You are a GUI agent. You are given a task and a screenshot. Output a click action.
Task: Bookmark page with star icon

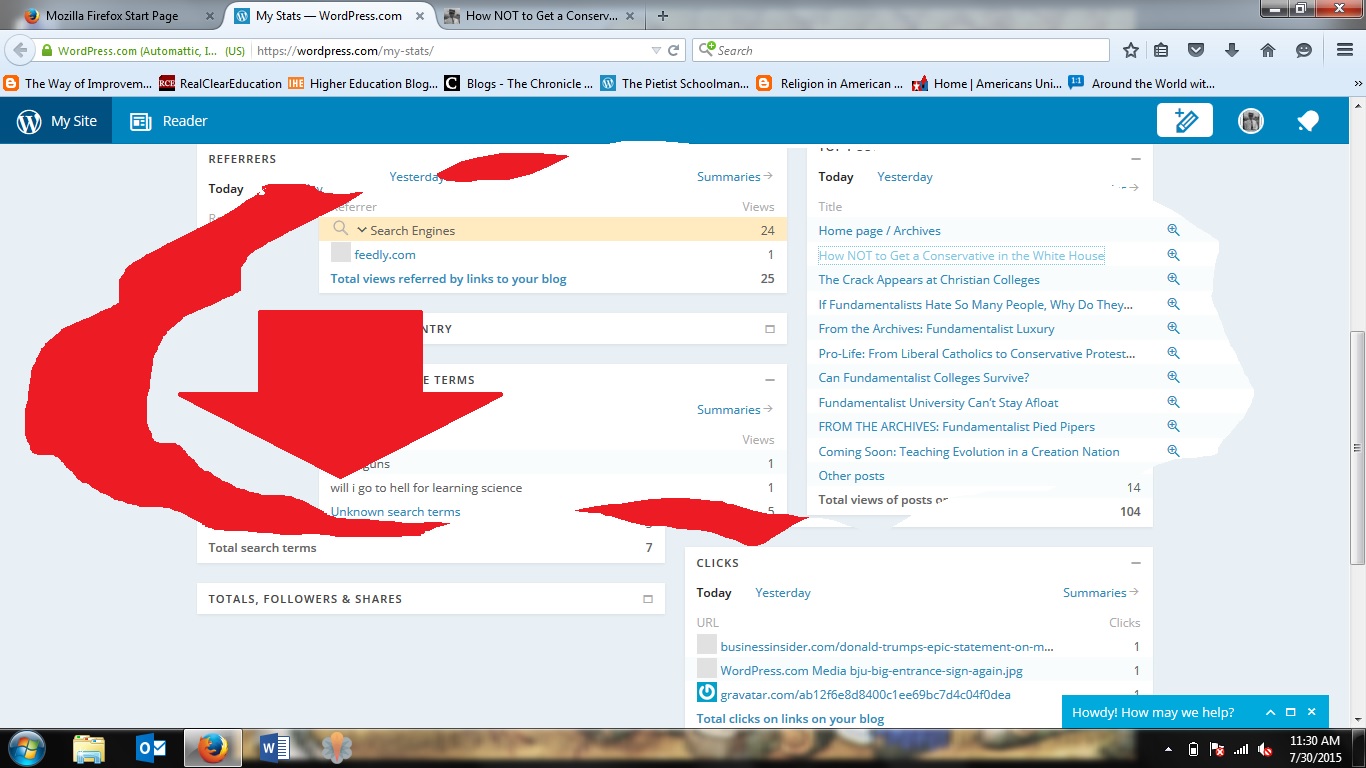click(x=1131, y=50)
